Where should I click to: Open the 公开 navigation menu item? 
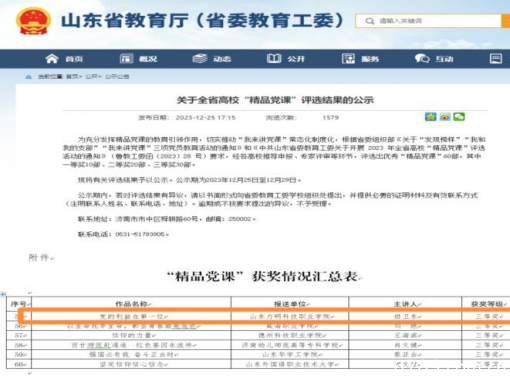click(296, 59)
